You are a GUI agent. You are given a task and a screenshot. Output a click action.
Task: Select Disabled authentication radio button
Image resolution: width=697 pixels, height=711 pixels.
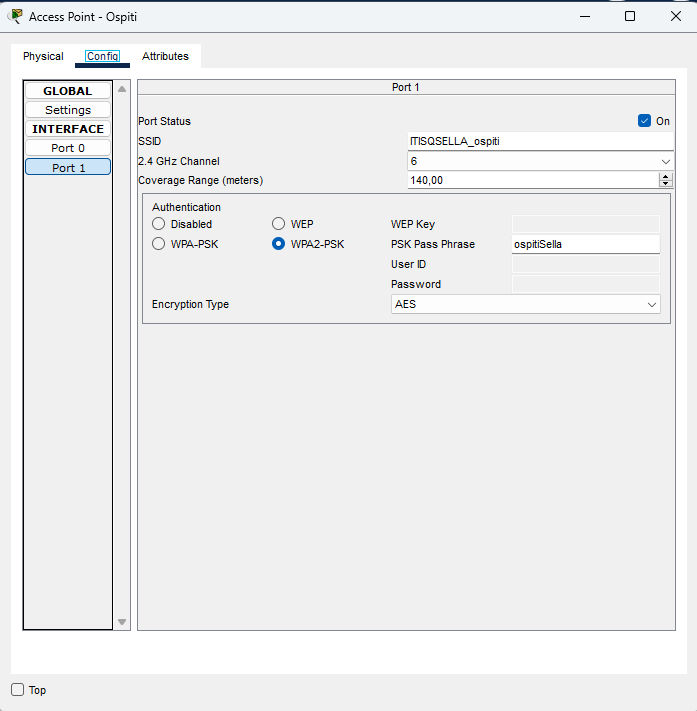158,224
